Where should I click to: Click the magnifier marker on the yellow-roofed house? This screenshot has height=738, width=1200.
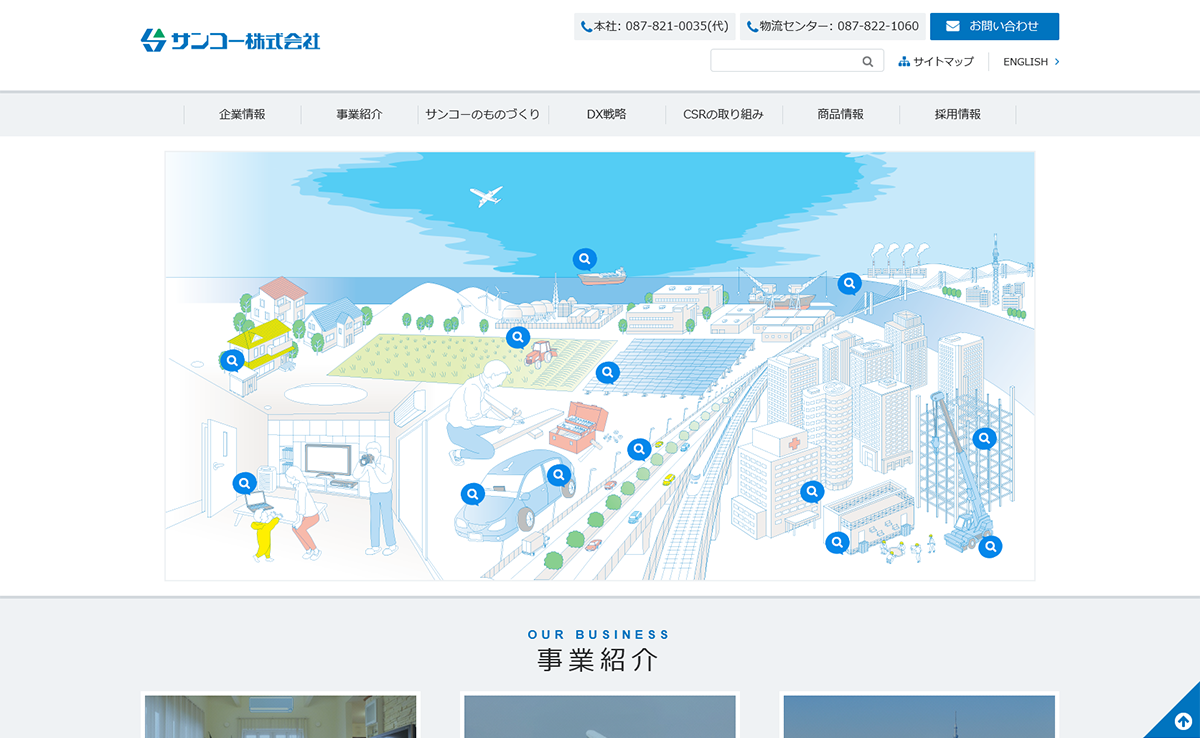(x=232, y=359)
